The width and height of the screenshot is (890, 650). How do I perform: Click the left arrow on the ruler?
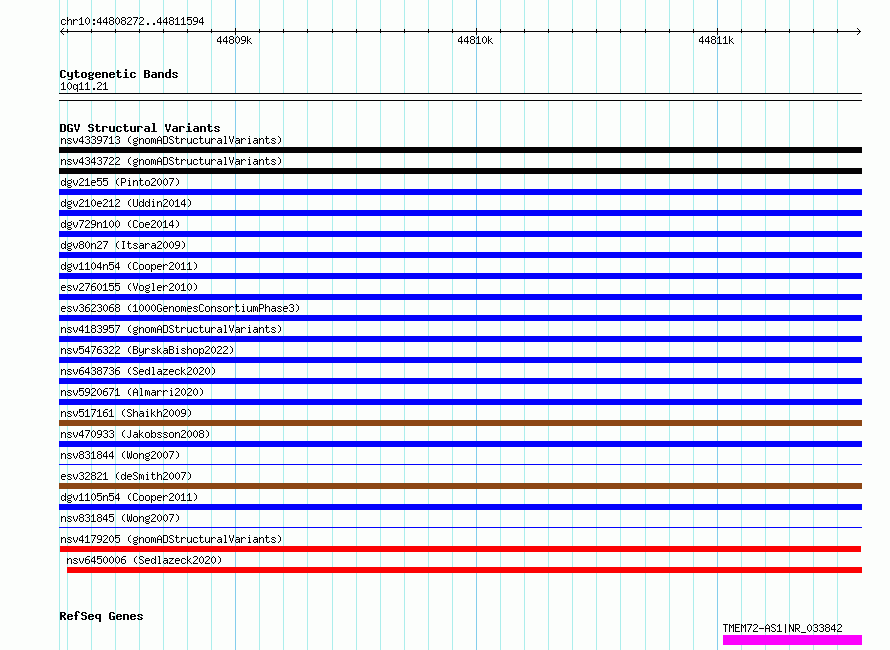[x=63, y=32]
